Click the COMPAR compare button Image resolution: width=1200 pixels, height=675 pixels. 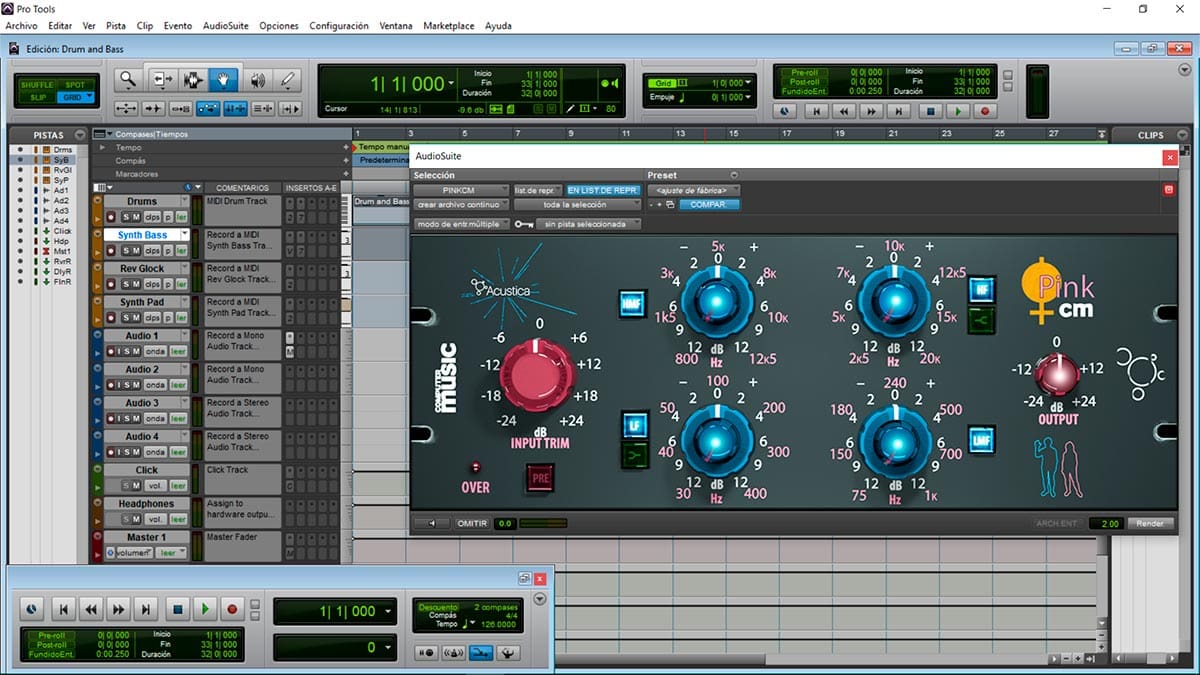click(x=710, y=205)
